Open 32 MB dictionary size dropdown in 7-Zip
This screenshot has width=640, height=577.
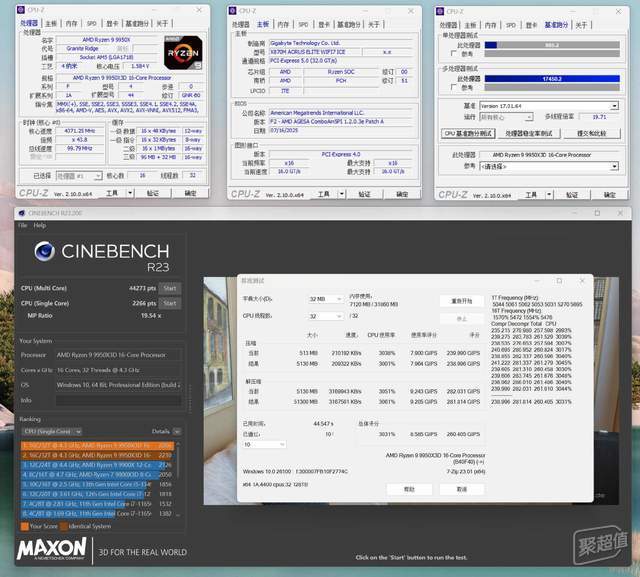[325, 299]
